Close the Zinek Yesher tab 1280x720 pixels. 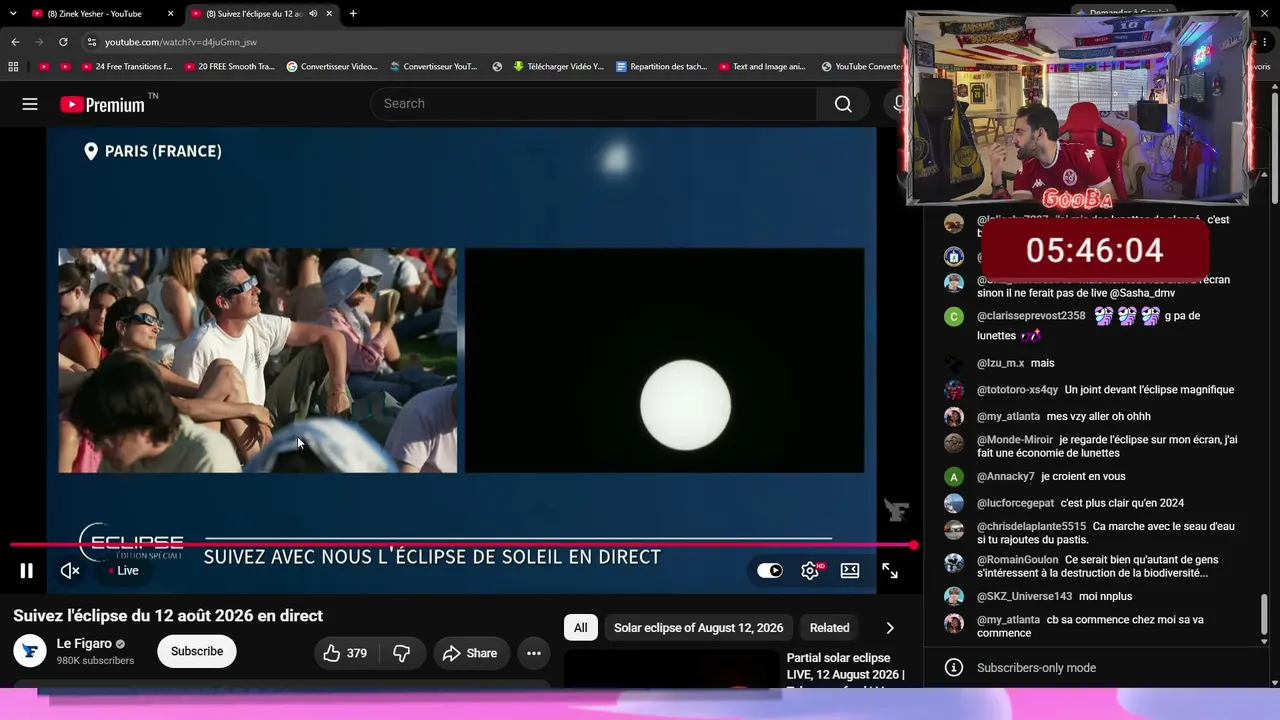(170, 14)
